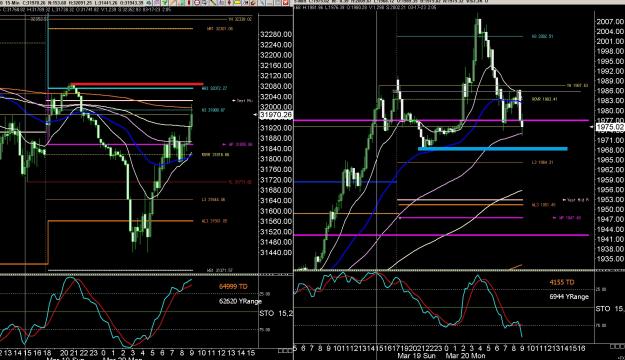Click the red circle no-entry icon

[x=197, y=2]
